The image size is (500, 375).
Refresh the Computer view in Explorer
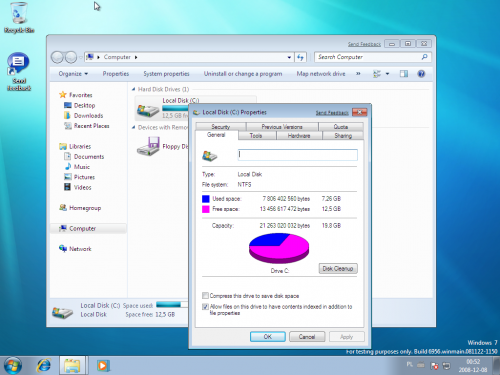[300, 57]
